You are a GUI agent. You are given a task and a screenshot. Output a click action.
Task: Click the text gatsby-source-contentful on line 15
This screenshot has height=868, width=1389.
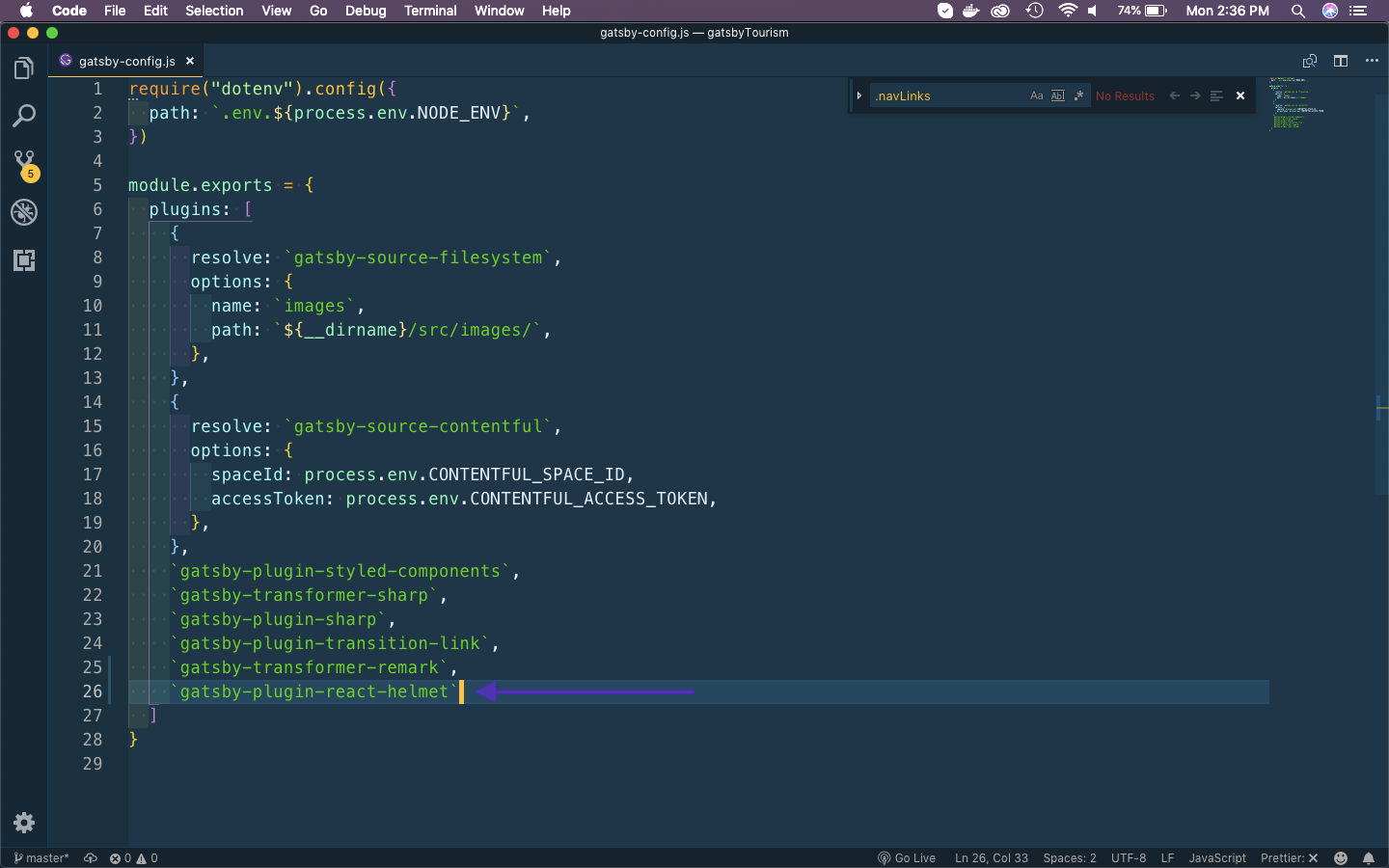[x=418, y=426]
